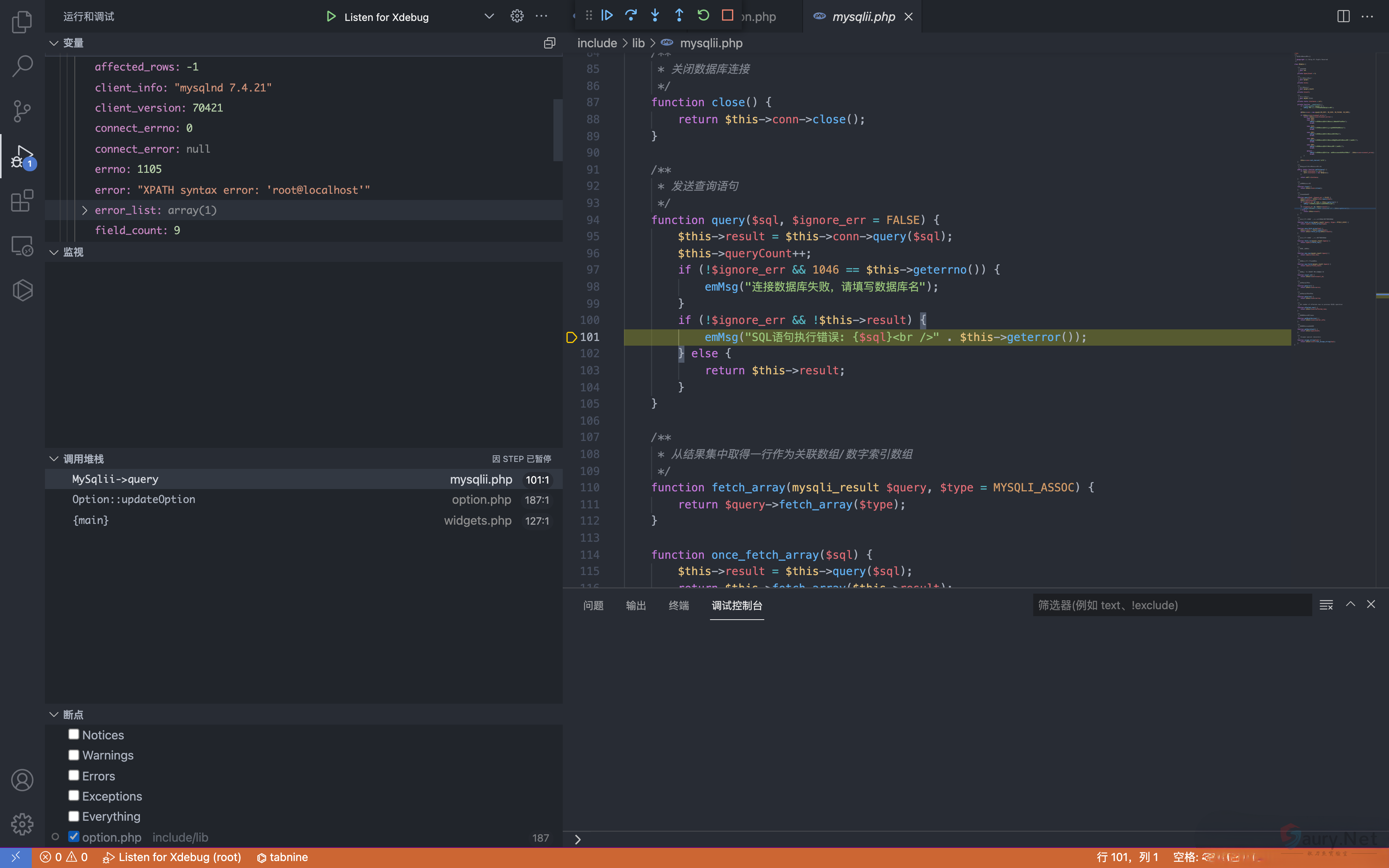
Task: Expand the error_list array variable
Action: (84, 210)
